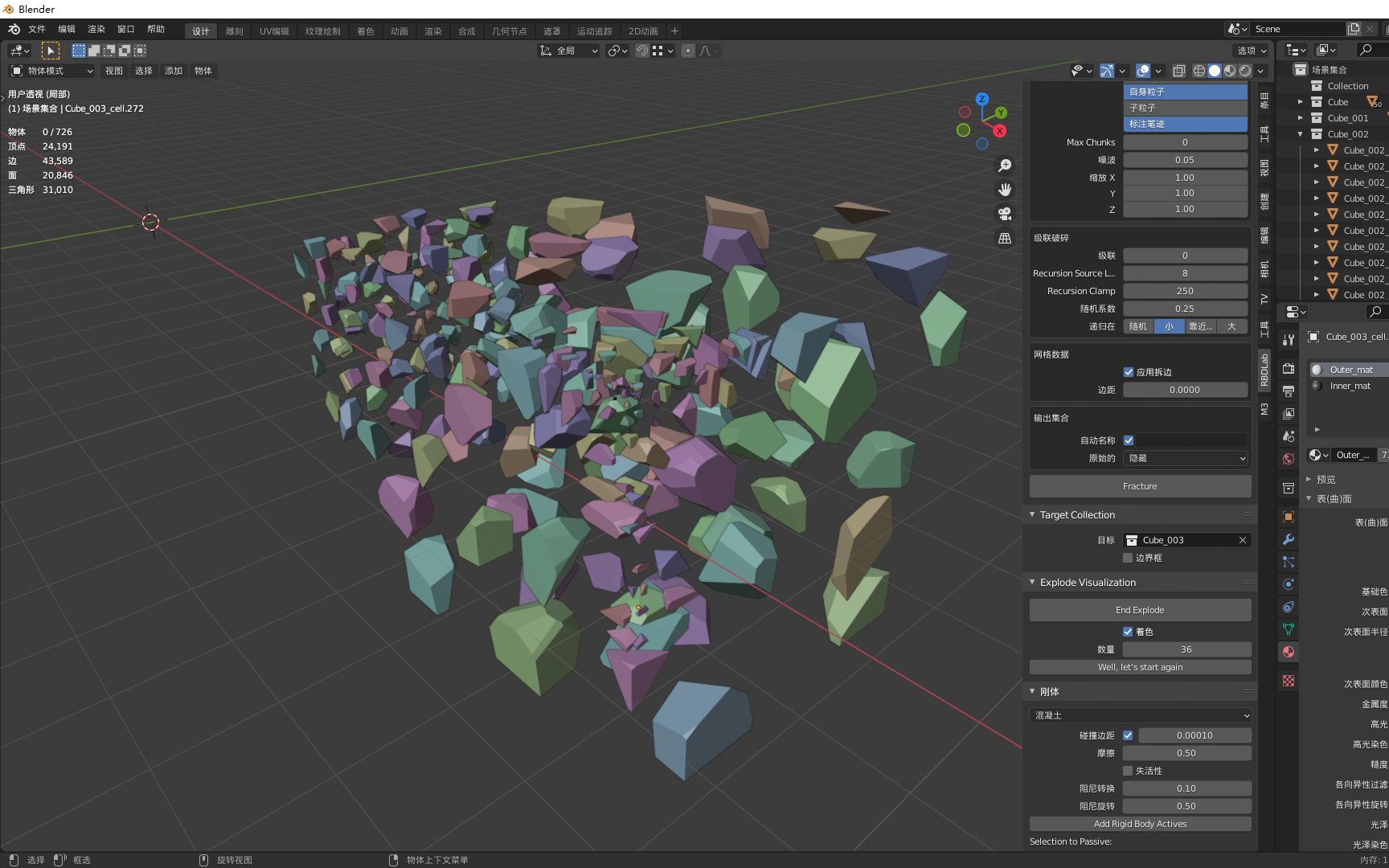Click the zoom magnifier icon in viewport

(1004, 164)
